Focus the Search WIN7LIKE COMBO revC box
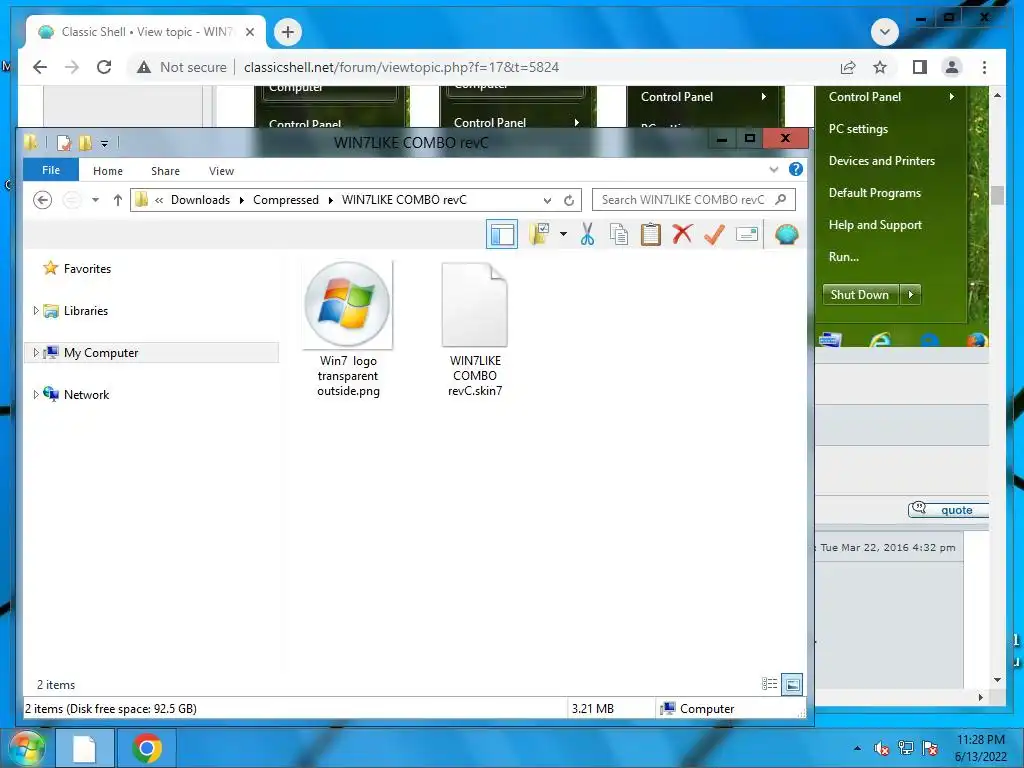This screenshot has height=768, width=1024. tap(694, 200)
